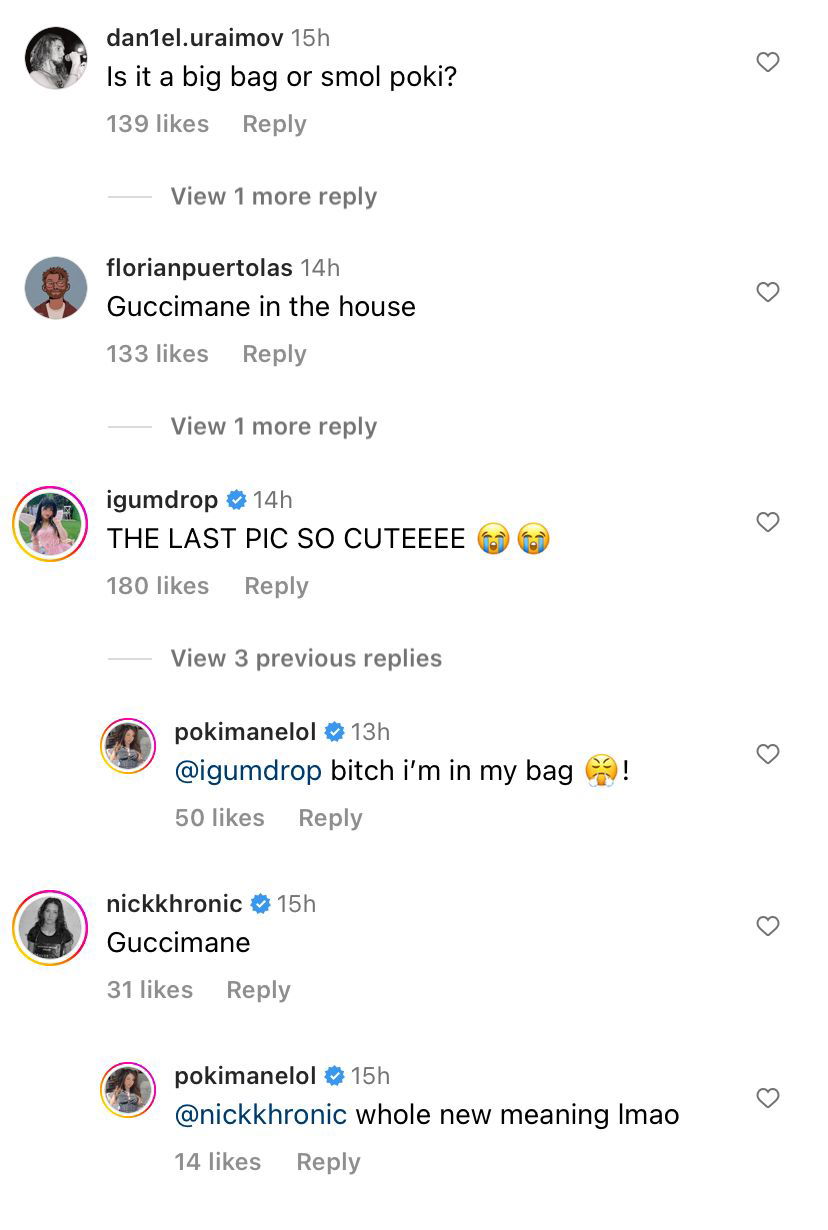Image resolution: width=828 pixels, height=1230 pixels.
Task: Heart nickkhronic's Guccimane comment
Action: pos(767,927)
